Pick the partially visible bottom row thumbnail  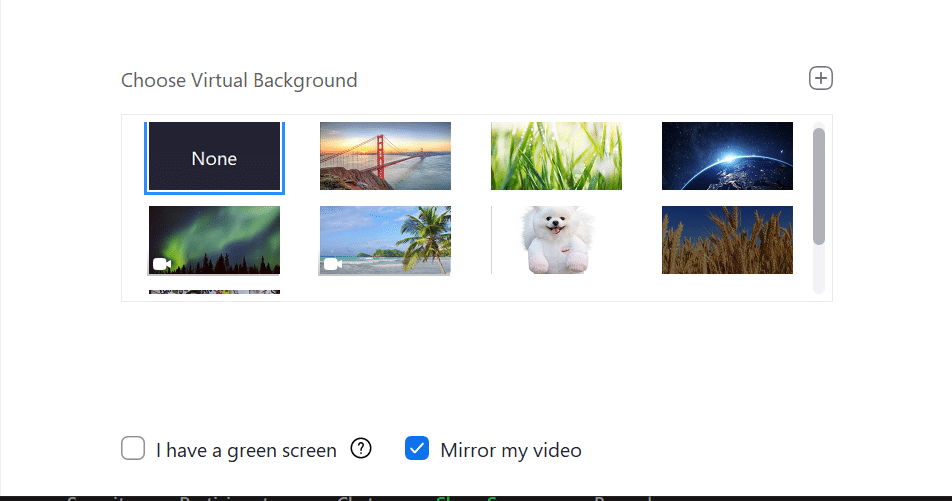214,292
